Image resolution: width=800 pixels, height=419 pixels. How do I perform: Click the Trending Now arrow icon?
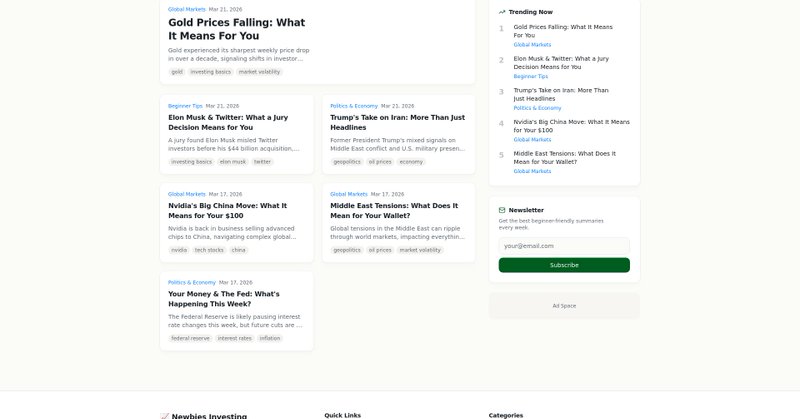click(x=502, y=12)
